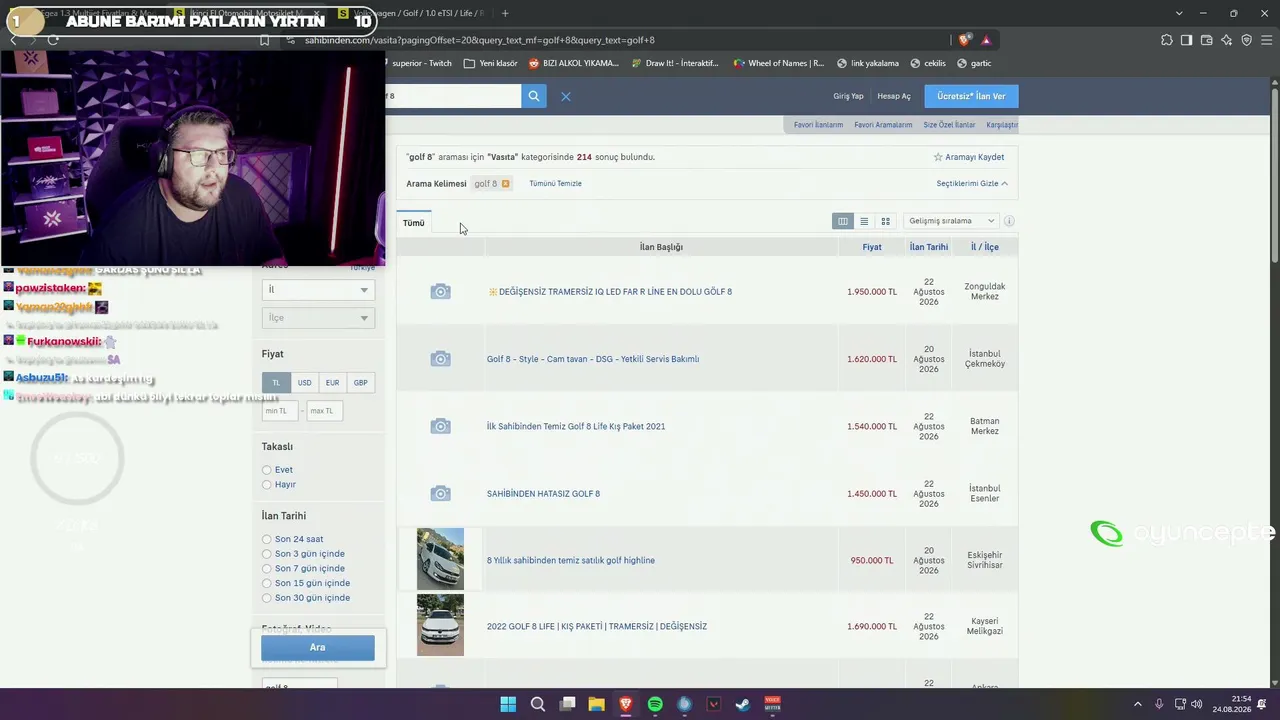
Task: Open the Brave Wallet icon
Action: coord(1206,40)
